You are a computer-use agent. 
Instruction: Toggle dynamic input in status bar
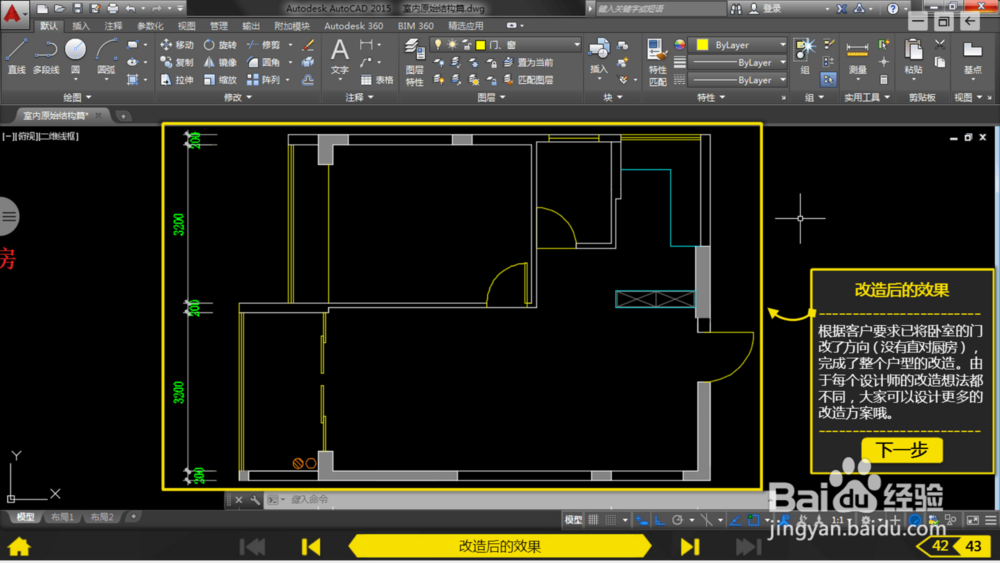click(x=642, y=520)
